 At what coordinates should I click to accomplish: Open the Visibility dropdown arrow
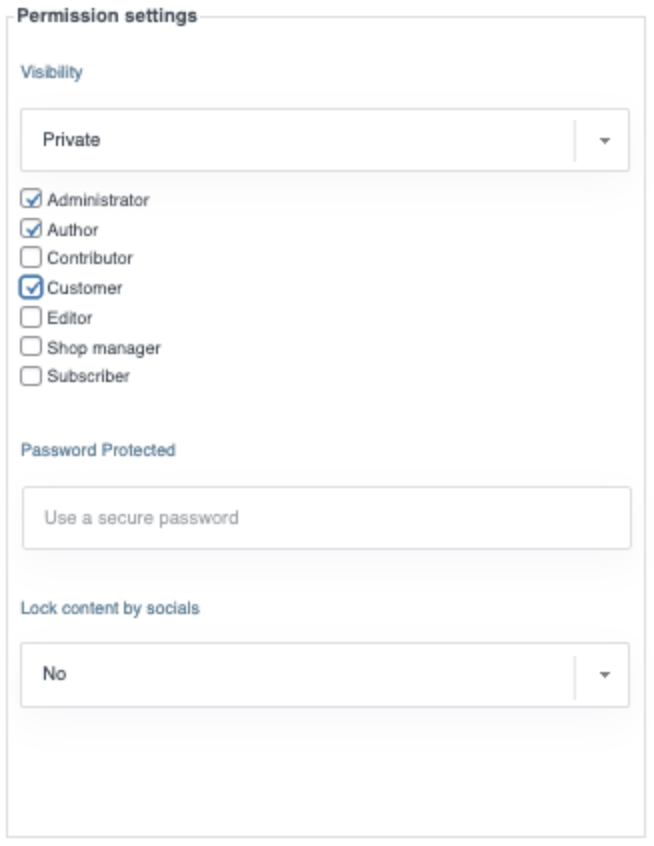tap(604, 141)
